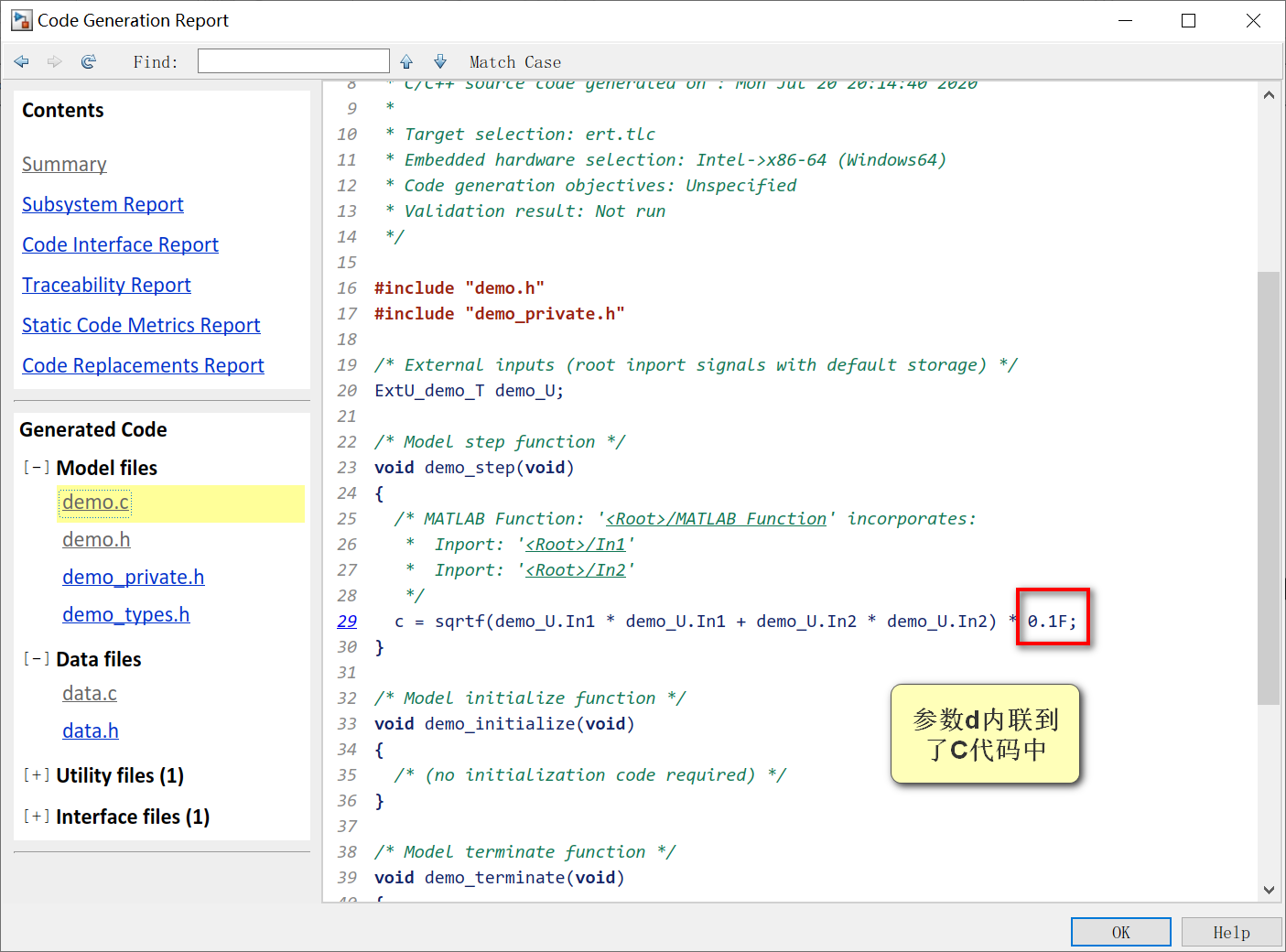This screenshot has height=952, width=1286.
Task: Open the demo.h file
Action: click(96, 540)
